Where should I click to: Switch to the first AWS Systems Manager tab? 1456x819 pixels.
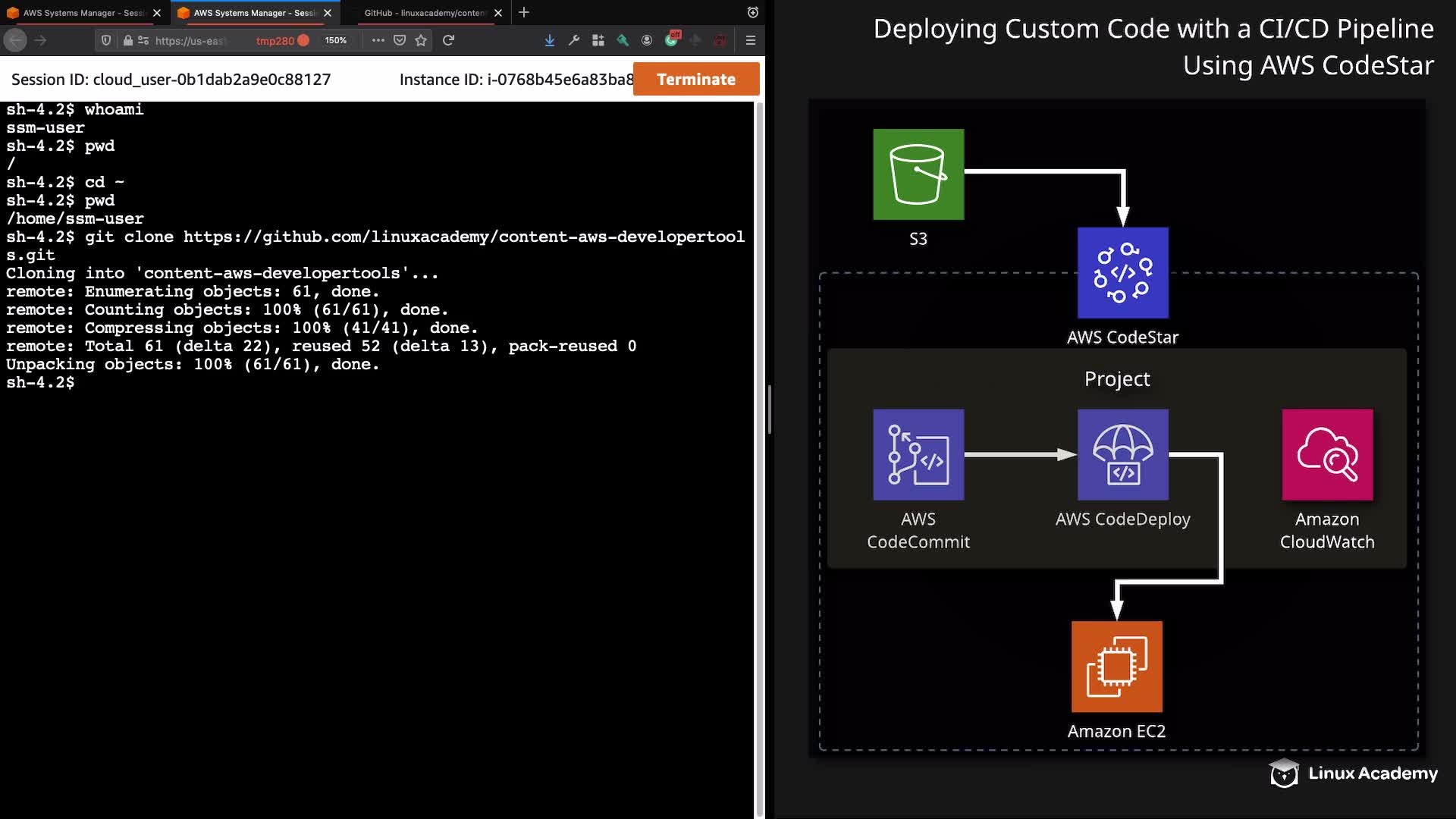pos(83,13)
